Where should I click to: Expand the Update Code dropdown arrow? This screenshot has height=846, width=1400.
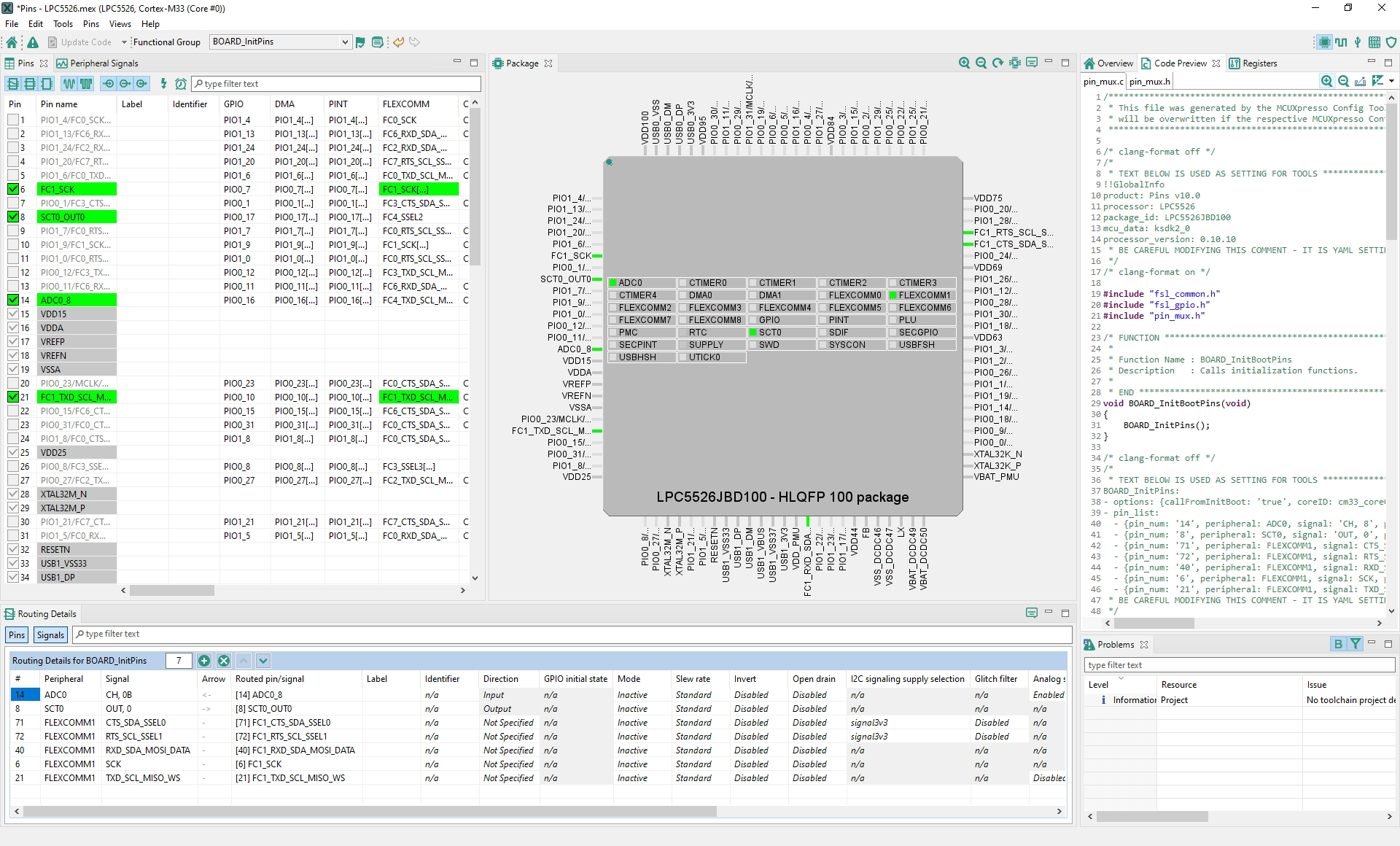(x=124, y=42)
